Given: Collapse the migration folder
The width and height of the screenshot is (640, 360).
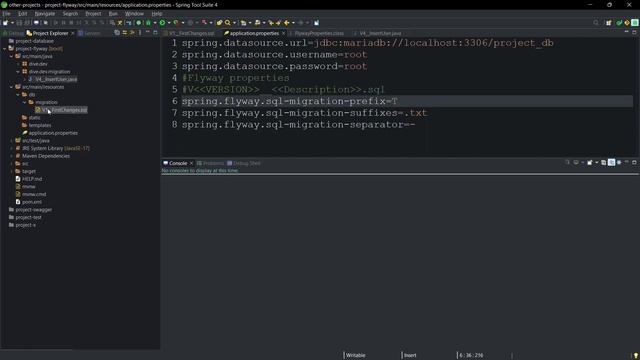Looking at the screenshot, I should (25, 102).
